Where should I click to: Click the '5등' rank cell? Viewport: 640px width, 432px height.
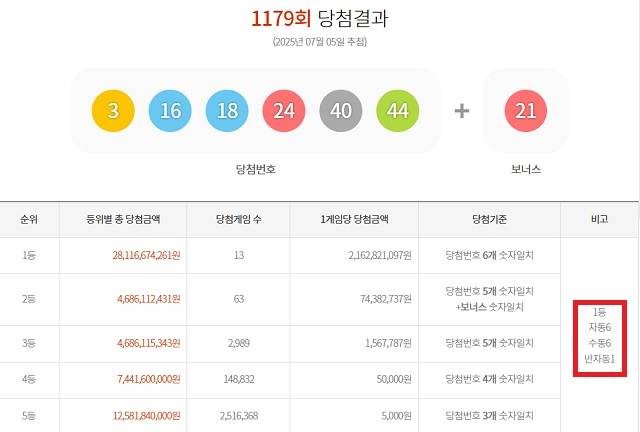[29, 416]
